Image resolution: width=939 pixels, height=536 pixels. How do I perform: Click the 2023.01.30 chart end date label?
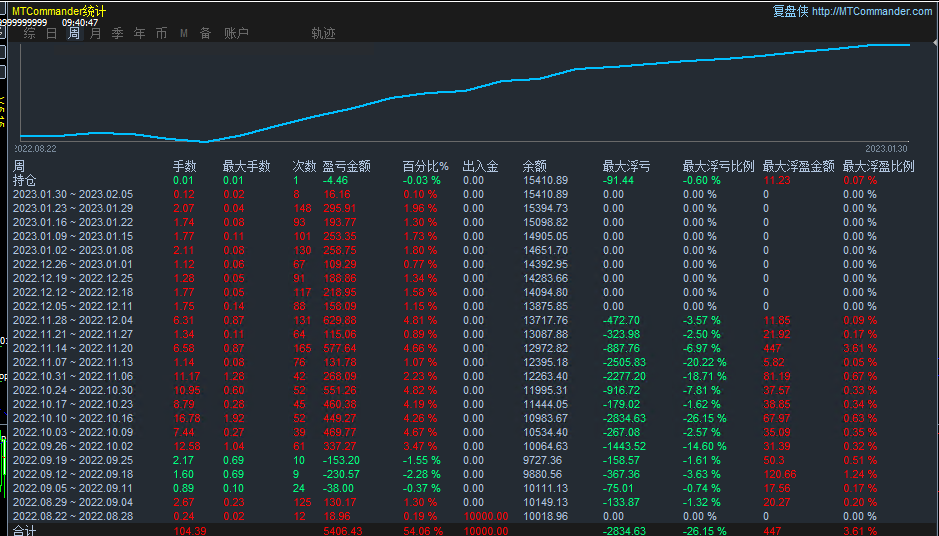coord(886,148)
